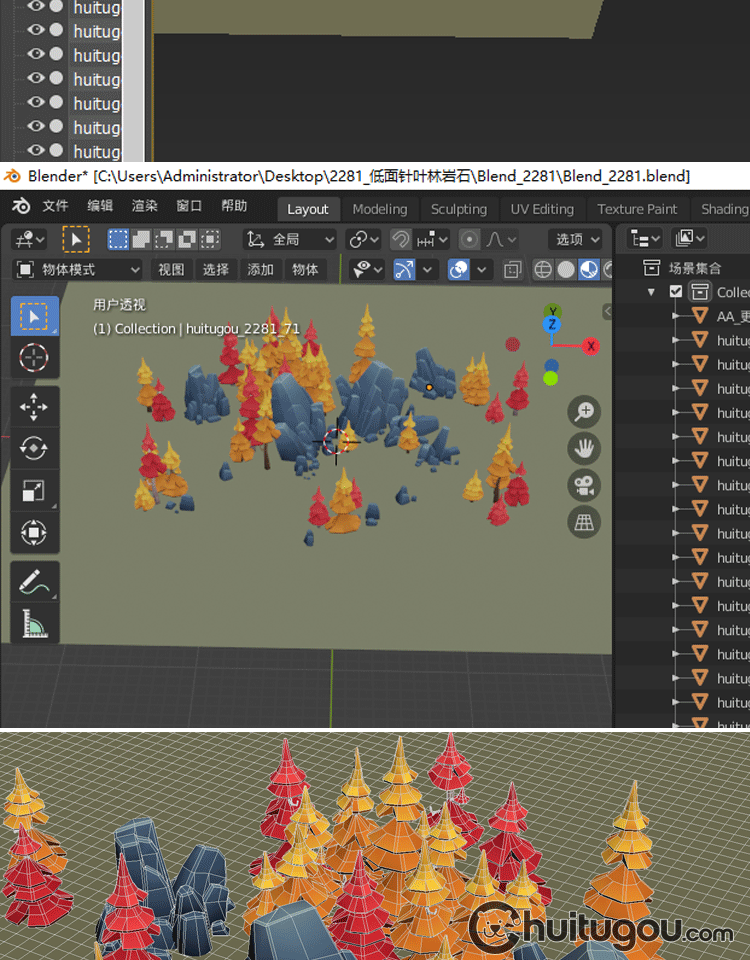Activate the Scale tool
This screenshot has height=960, width=750.
34,490
